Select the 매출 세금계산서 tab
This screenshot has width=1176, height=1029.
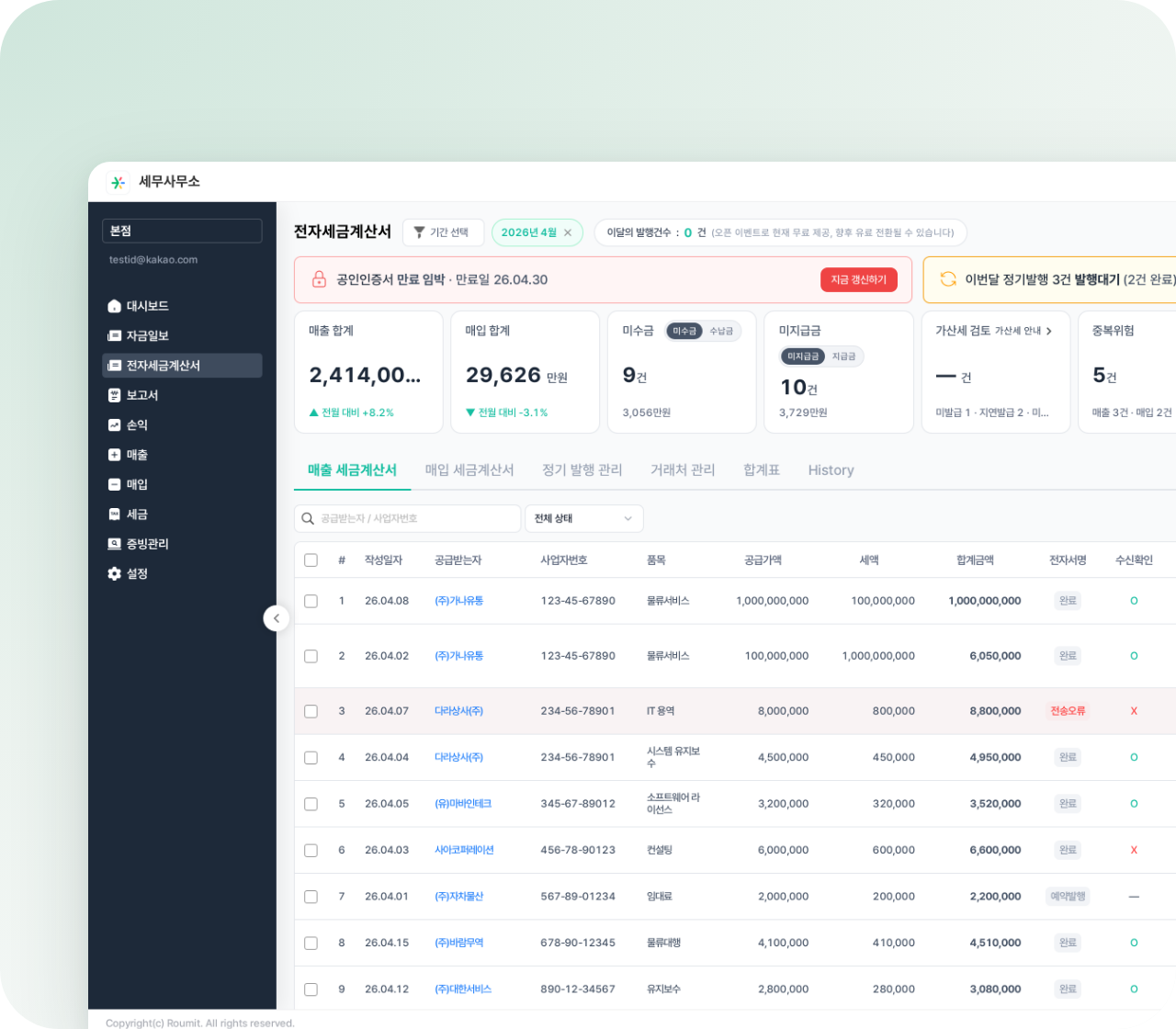click(x=352, y=469)
